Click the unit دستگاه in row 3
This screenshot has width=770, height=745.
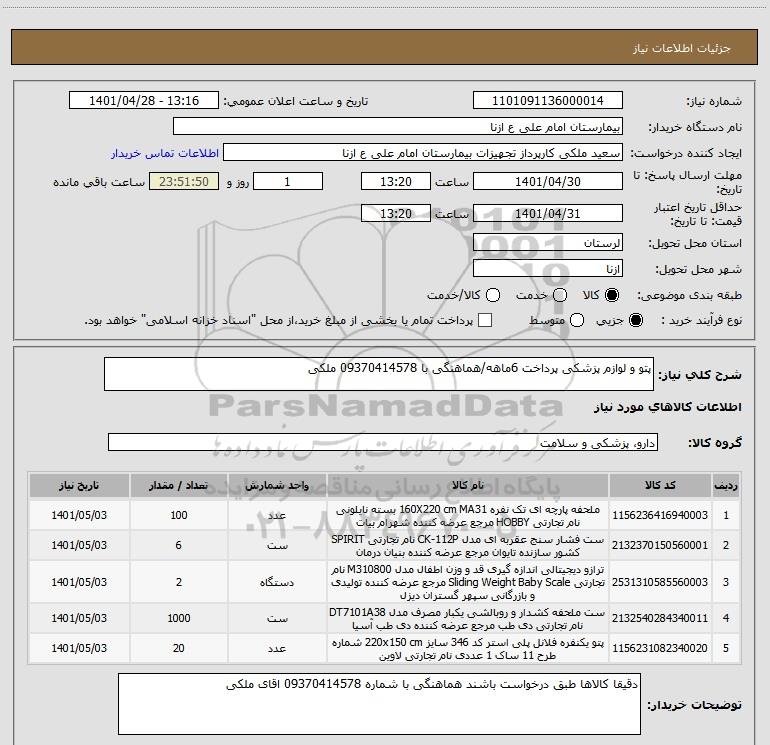(277, 582)
